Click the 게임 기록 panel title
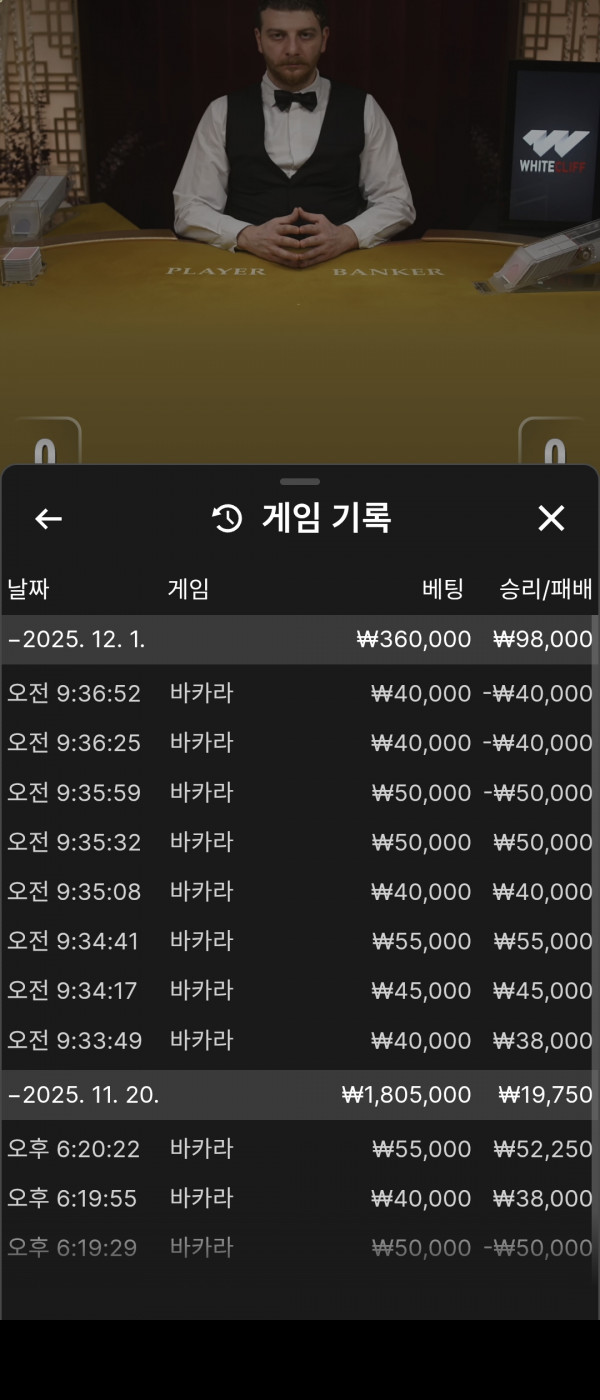The height and width of the screenshot is (1400, 600). click(x=326, y=518)
